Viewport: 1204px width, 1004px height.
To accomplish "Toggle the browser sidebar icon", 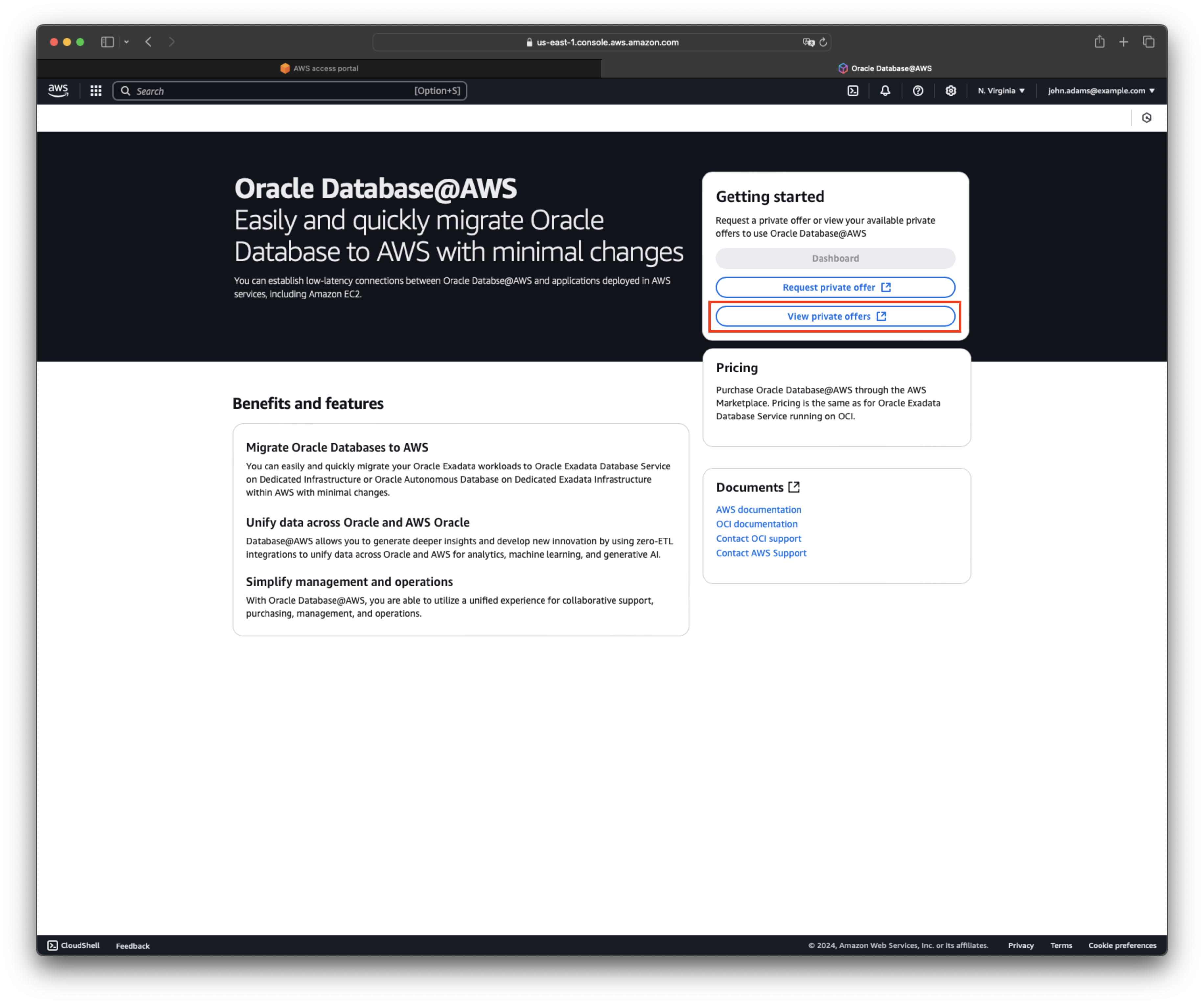I will 107,42.
